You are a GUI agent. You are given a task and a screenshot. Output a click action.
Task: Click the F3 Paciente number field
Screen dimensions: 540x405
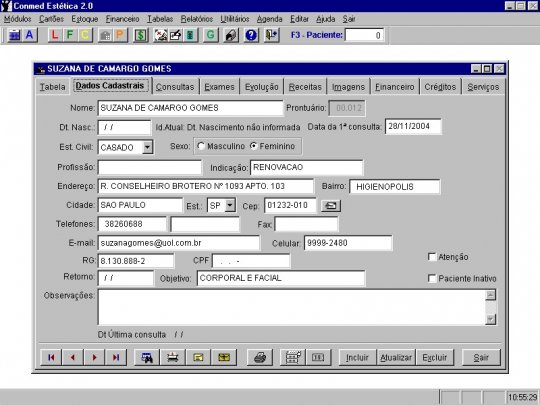[364, 35]
